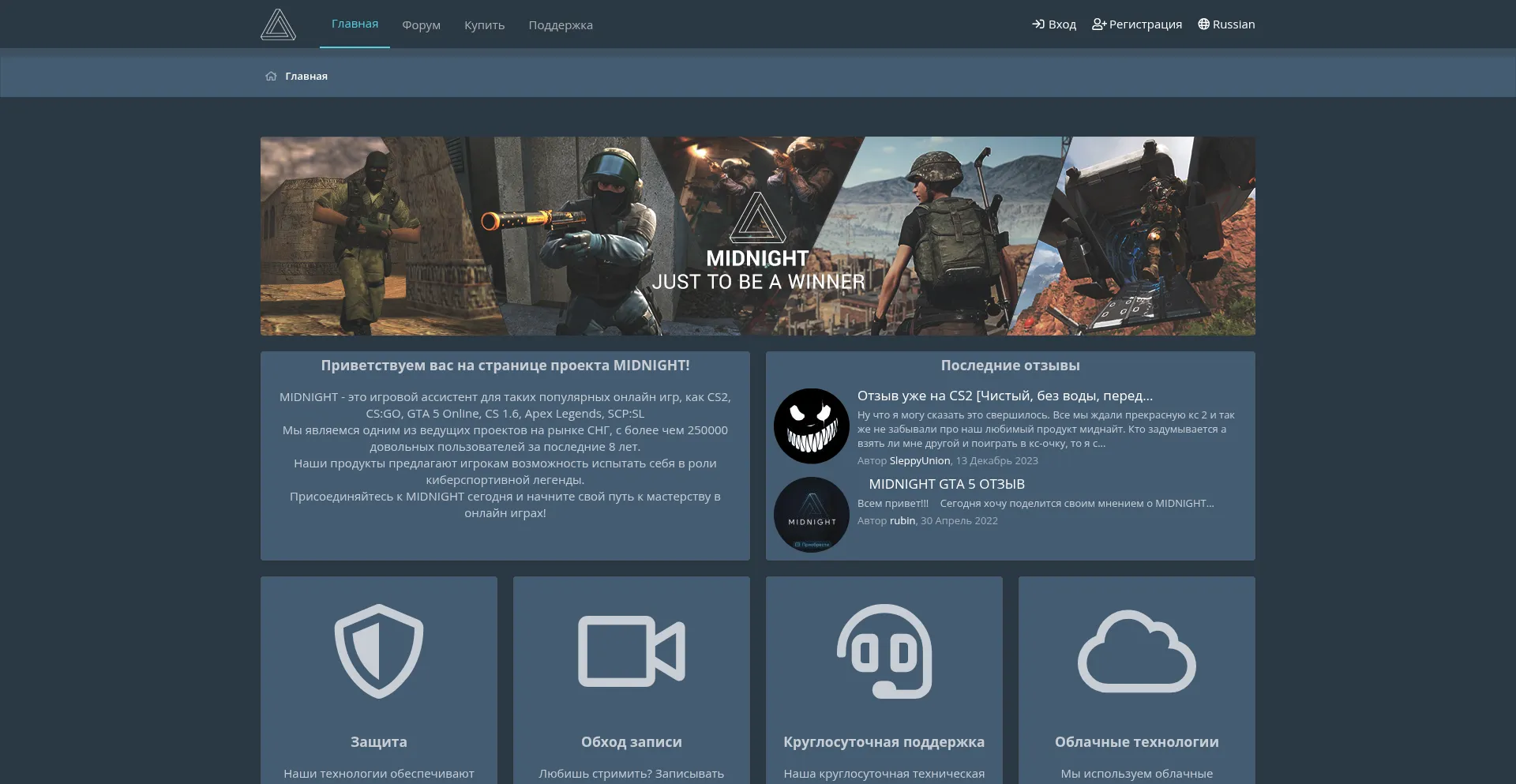
Task: Open the Russian language selector
Action: tap(1226, 24)
